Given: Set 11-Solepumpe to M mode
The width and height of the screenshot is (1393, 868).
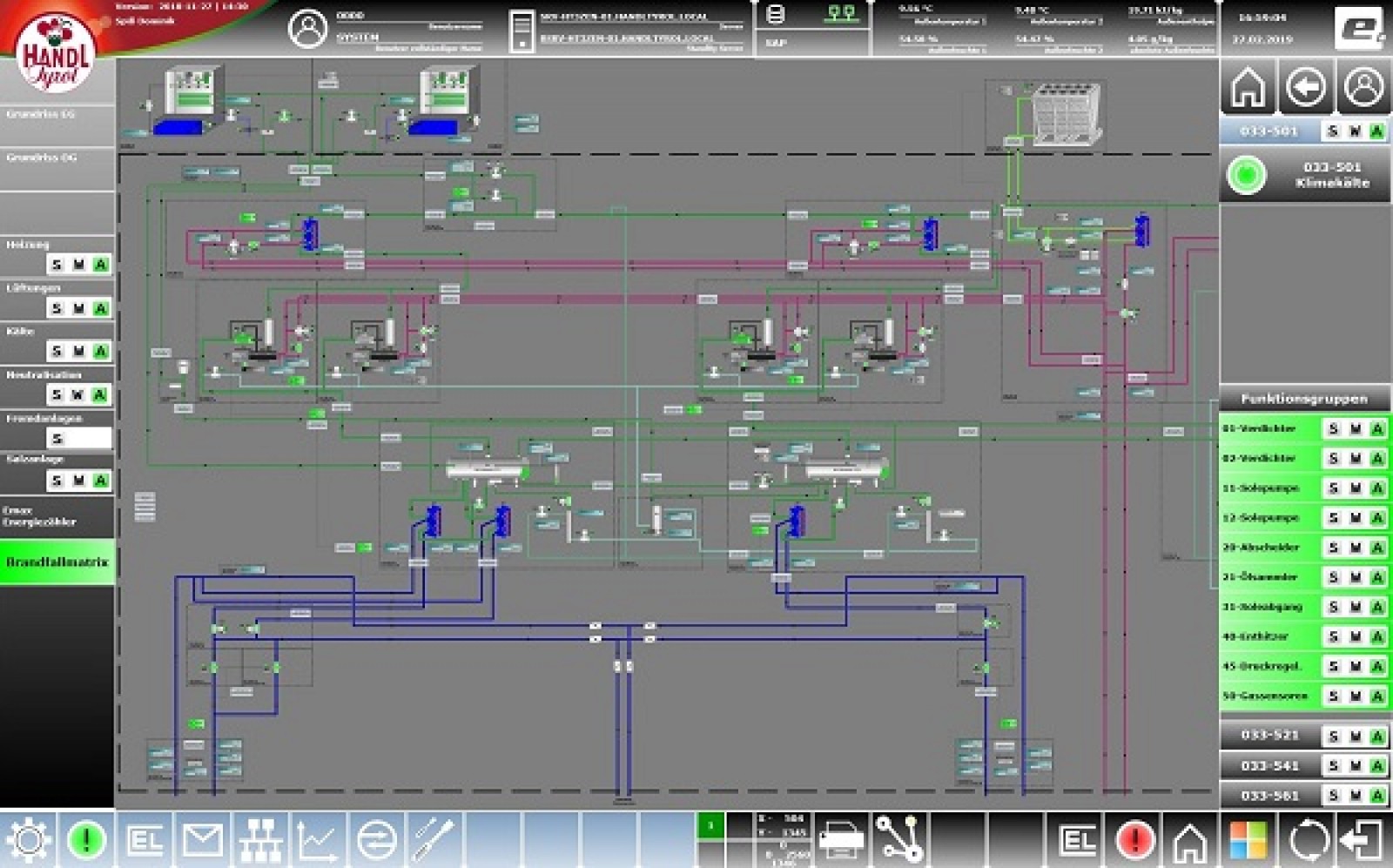Looking at the screenshot, I should [x=1356, y=488].
